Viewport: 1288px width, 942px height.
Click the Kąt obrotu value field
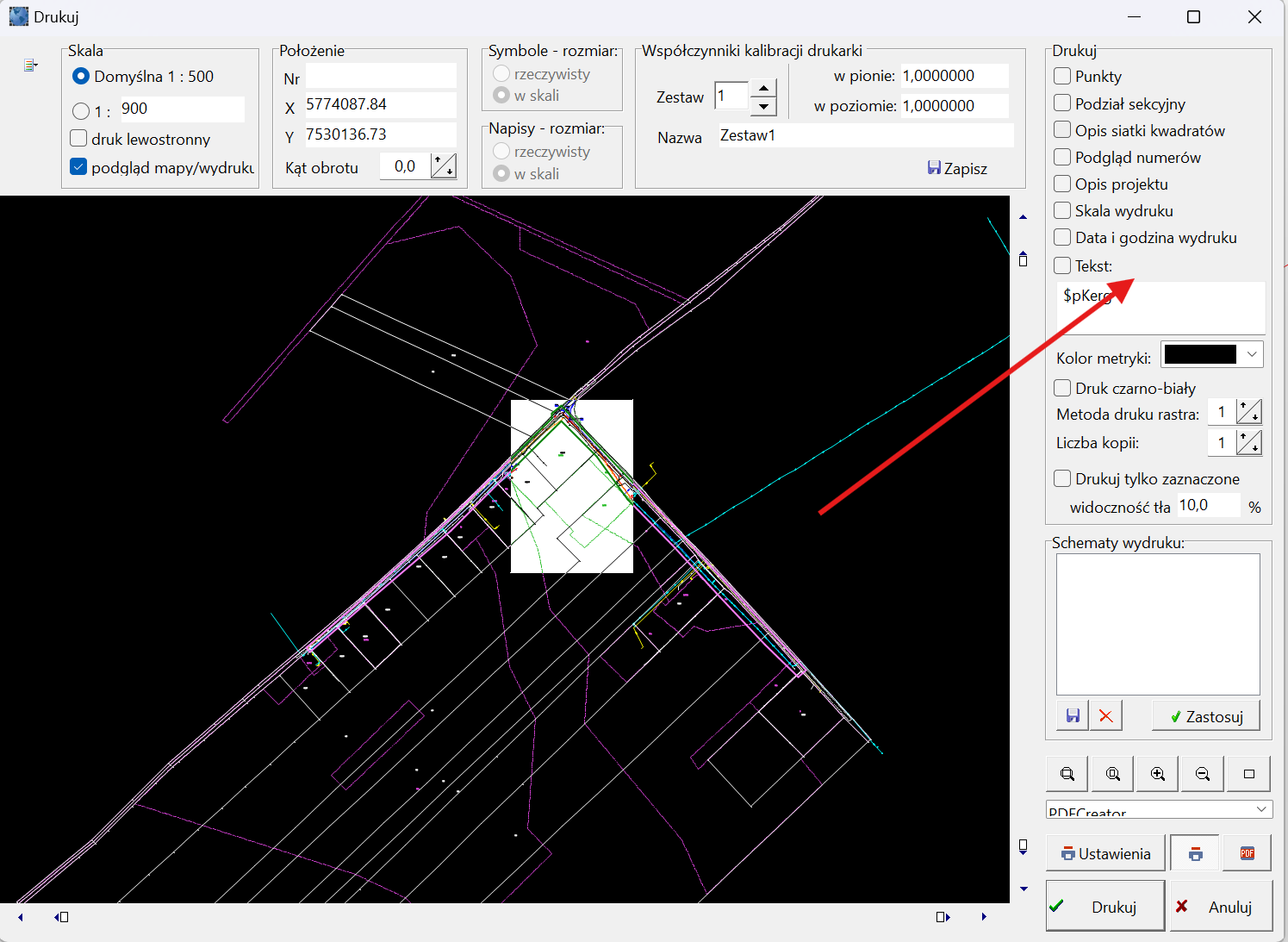pyautogui.click(x=405, y=166)
